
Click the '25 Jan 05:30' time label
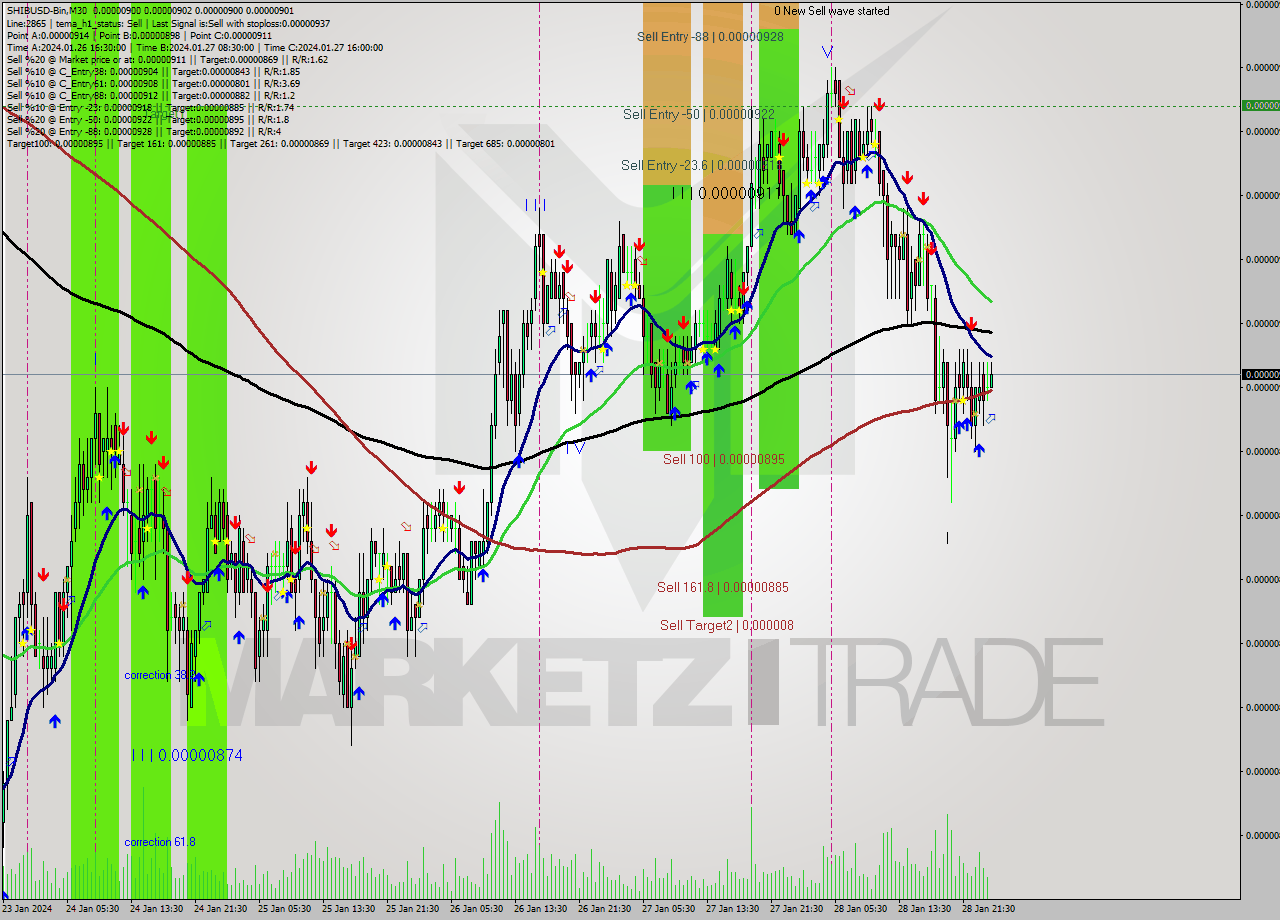pos(284,909)
